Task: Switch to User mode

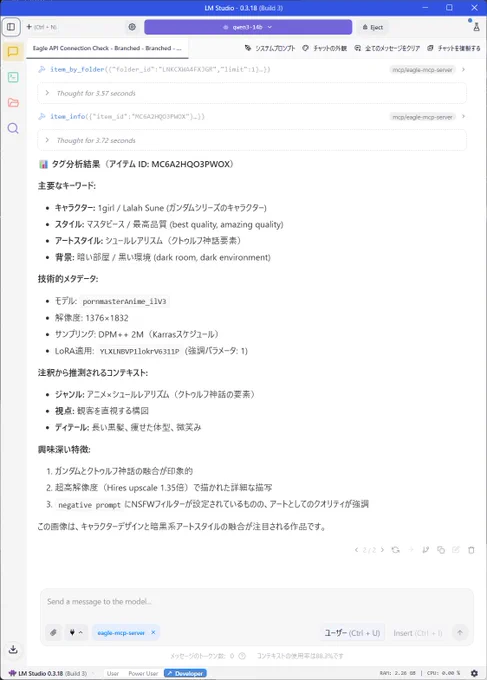Action: [x=113, y=673]
